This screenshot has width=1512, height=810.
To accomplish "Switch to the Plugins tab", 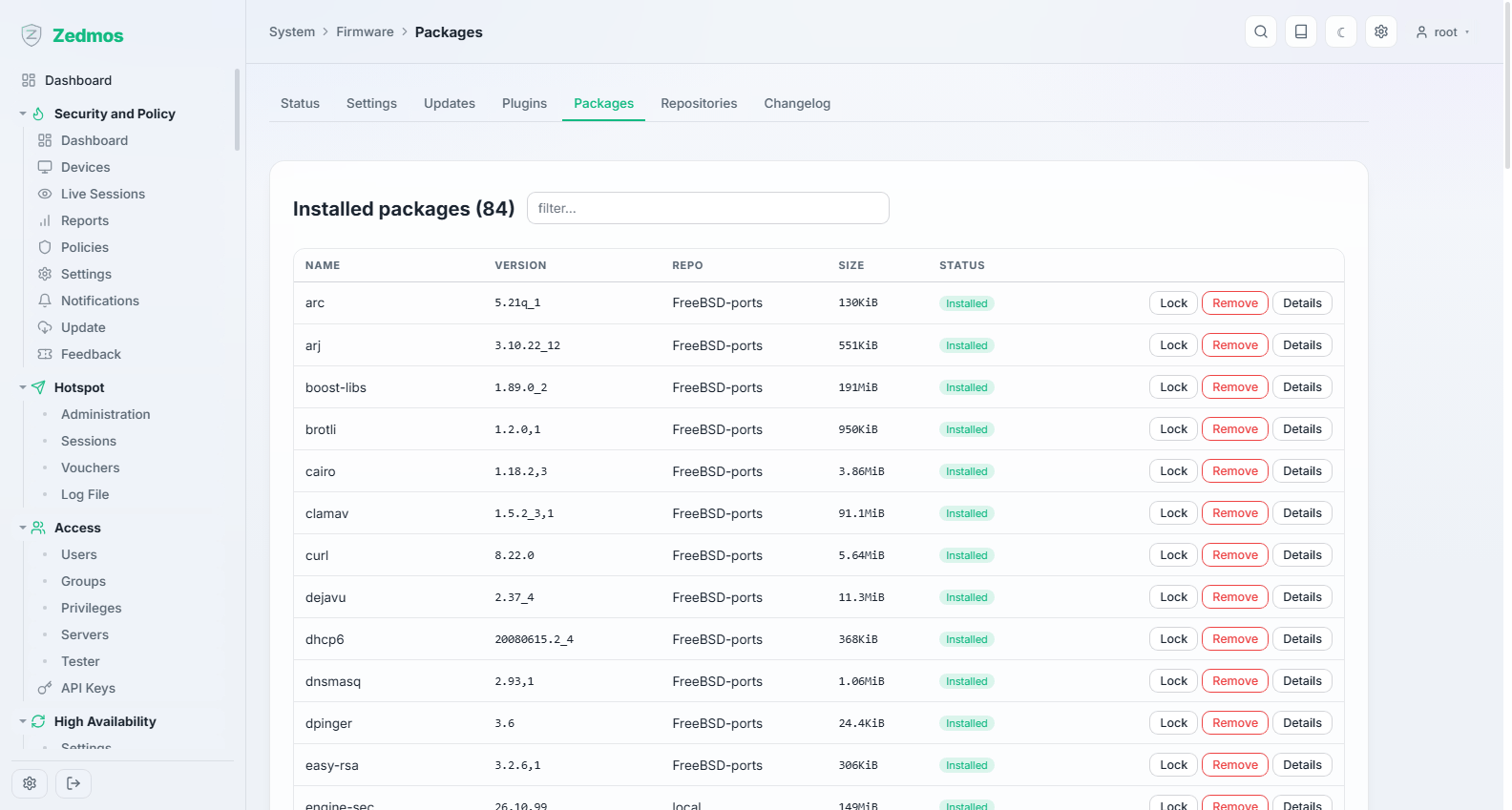I will click(524, 103).
